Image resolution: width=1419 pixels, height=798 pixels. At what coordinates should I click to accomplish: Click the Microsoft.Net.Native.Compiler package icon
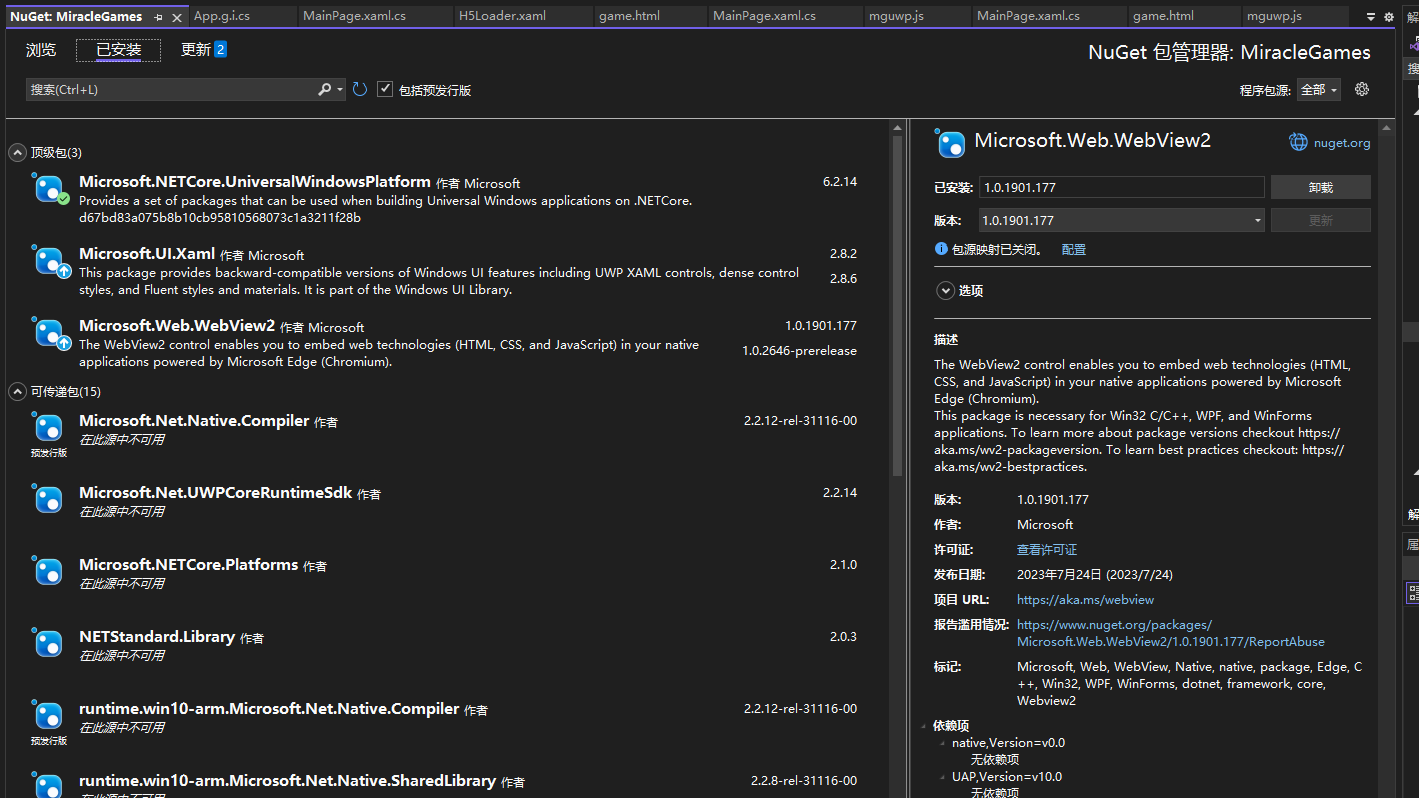pos(49,427)
